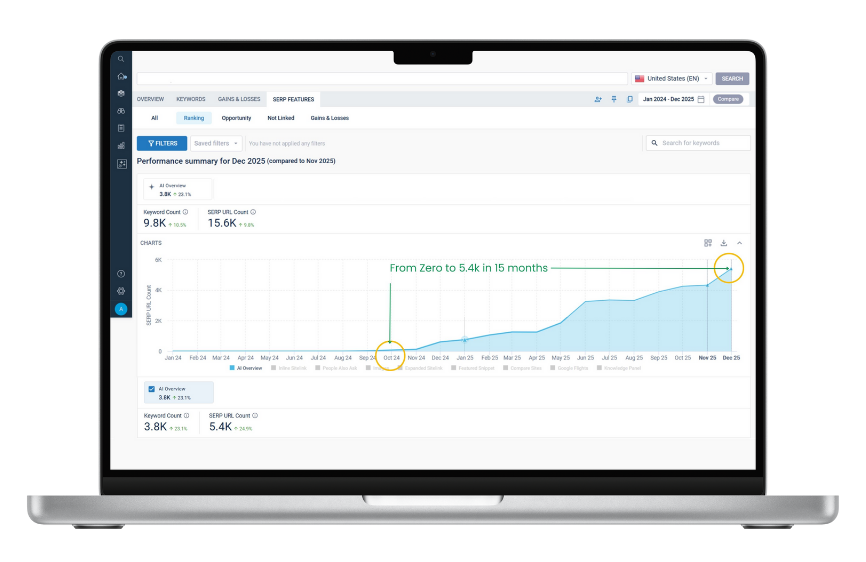The image size is (866, 562).
Task: Toggle Compare Sites legend item
Action: (522, 368)
